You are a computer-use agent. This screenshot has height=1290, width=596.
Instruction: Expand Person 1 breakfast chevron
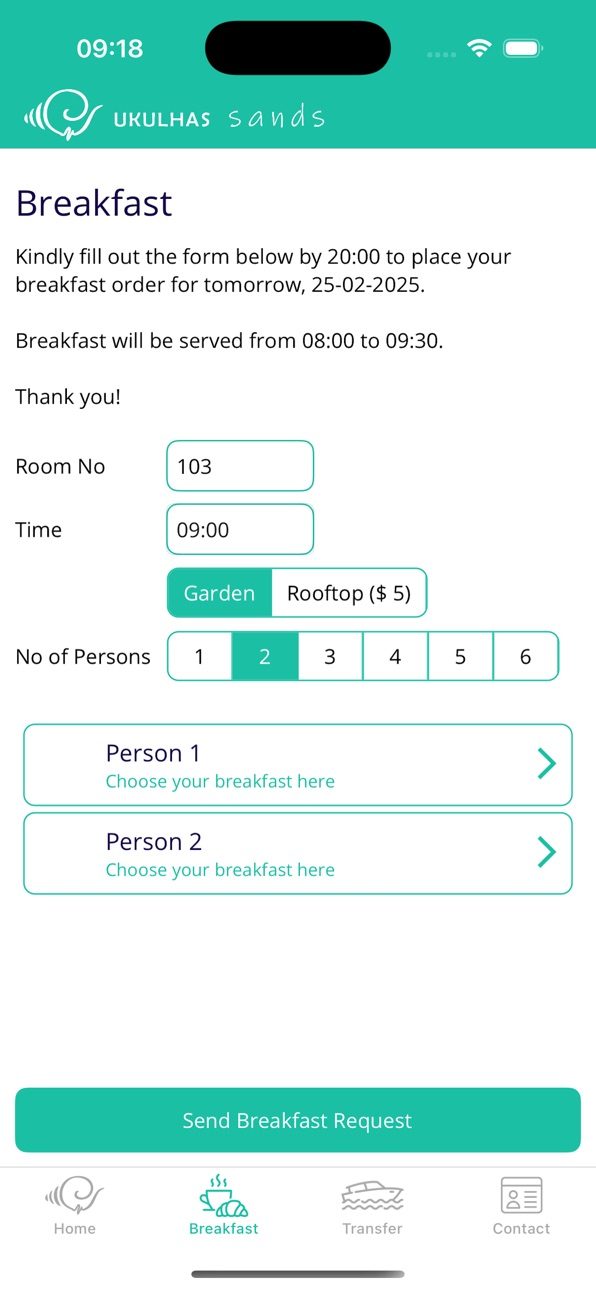coord(547,764)
